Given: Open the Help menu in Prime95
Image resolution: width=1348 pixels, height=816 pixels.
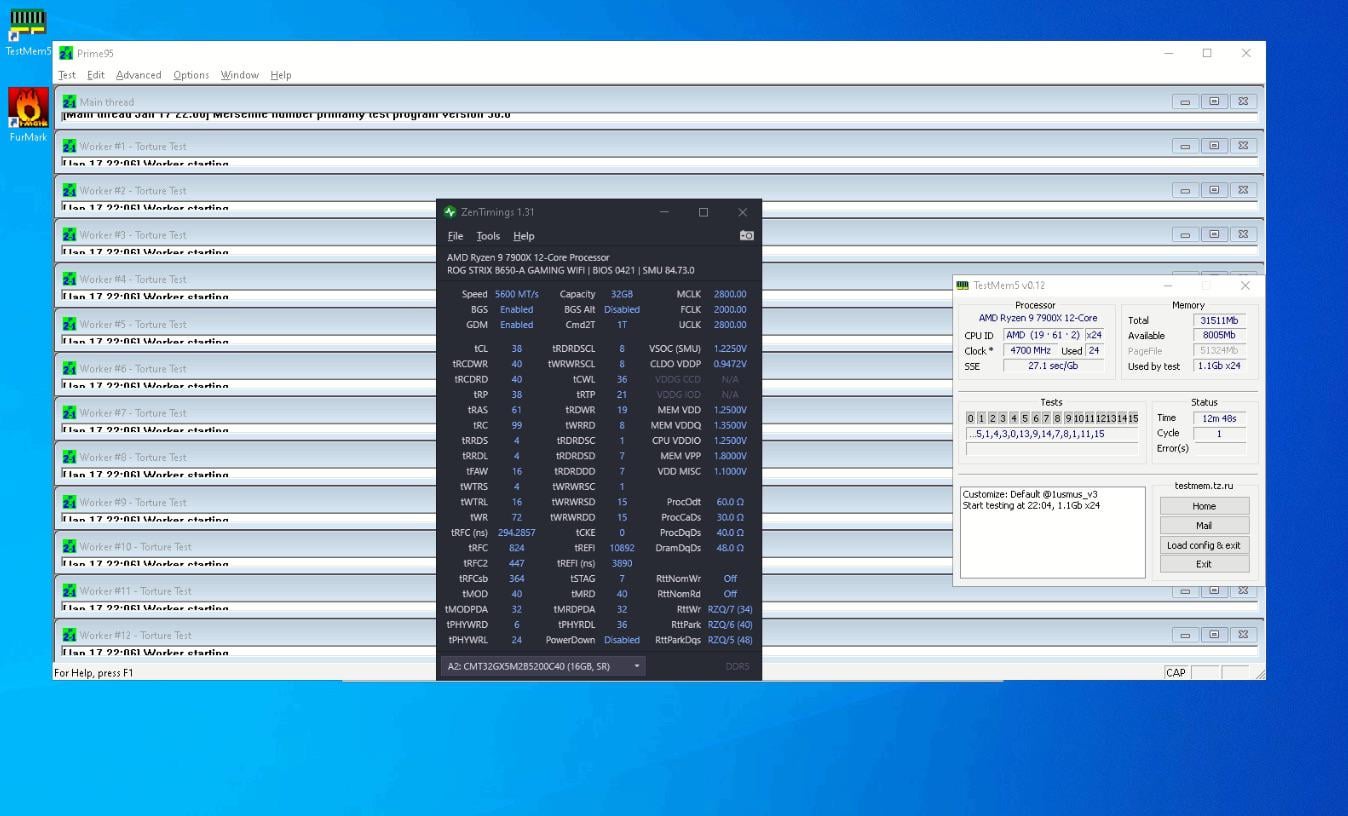Looking at the screenshot, I should coord(281,75).
